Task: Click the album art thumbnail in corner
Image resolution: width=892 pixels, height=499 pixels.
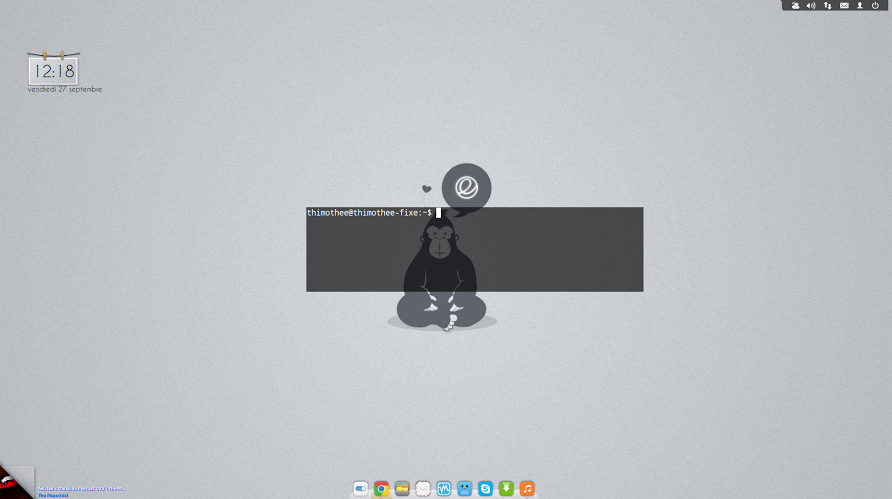Action: [16, 482]
